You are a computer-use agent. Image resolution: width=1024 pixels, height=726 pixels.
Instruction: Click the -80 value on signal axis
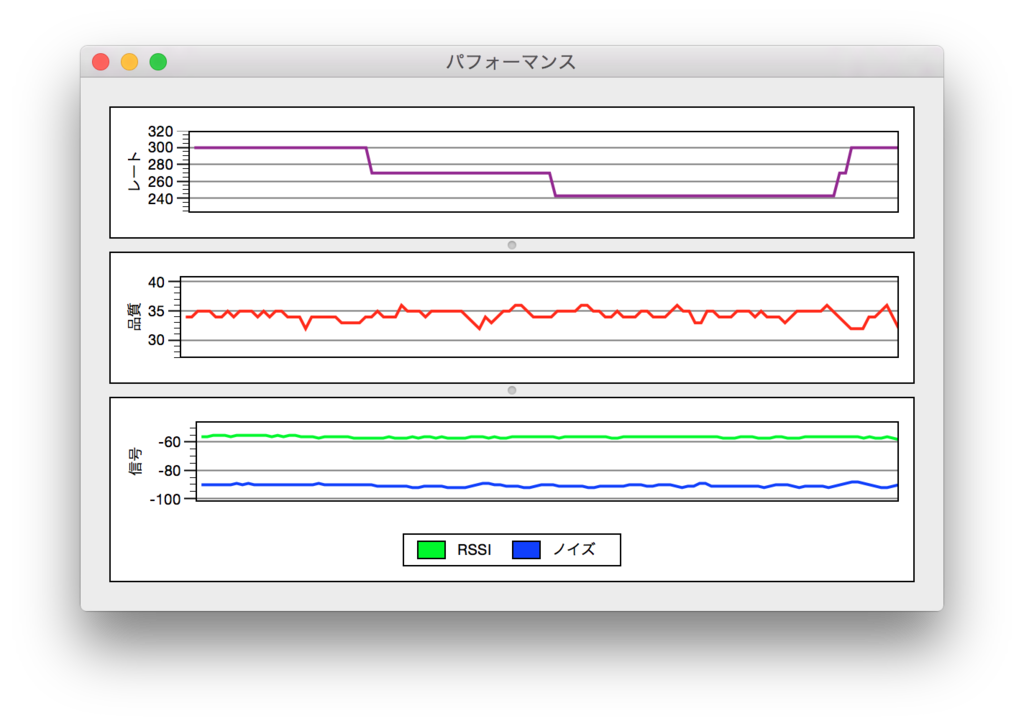click(x=170, y=471)
